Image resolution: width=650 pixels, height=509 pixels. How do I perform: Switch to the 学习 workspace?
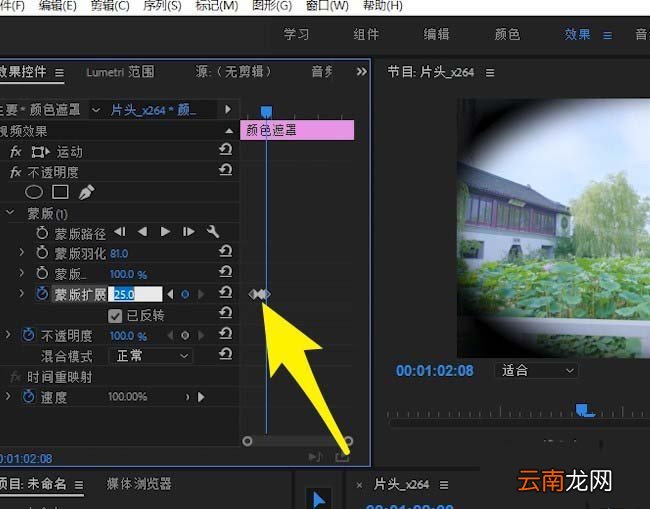[x=296, y=34]
